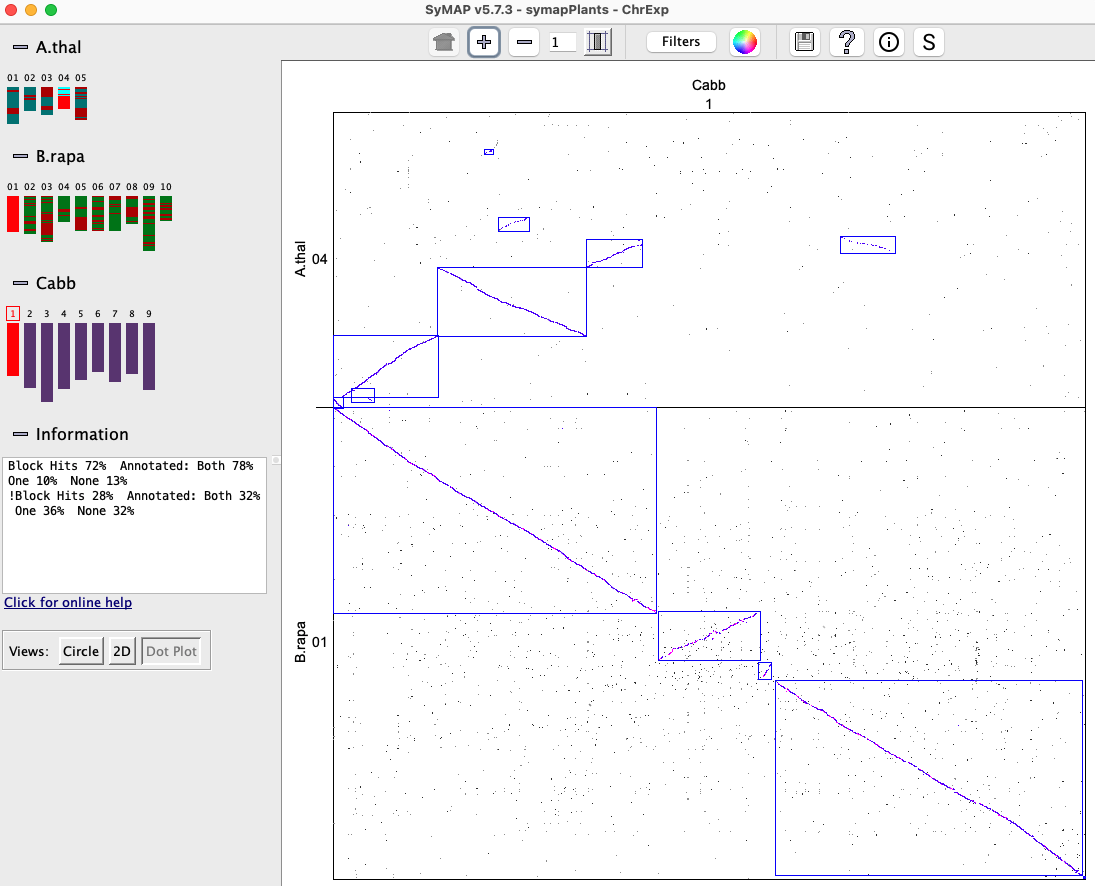Click the Home reset view icon
Image resolution: width=1095 pixels, height=886 pixels.
[444, 42]
